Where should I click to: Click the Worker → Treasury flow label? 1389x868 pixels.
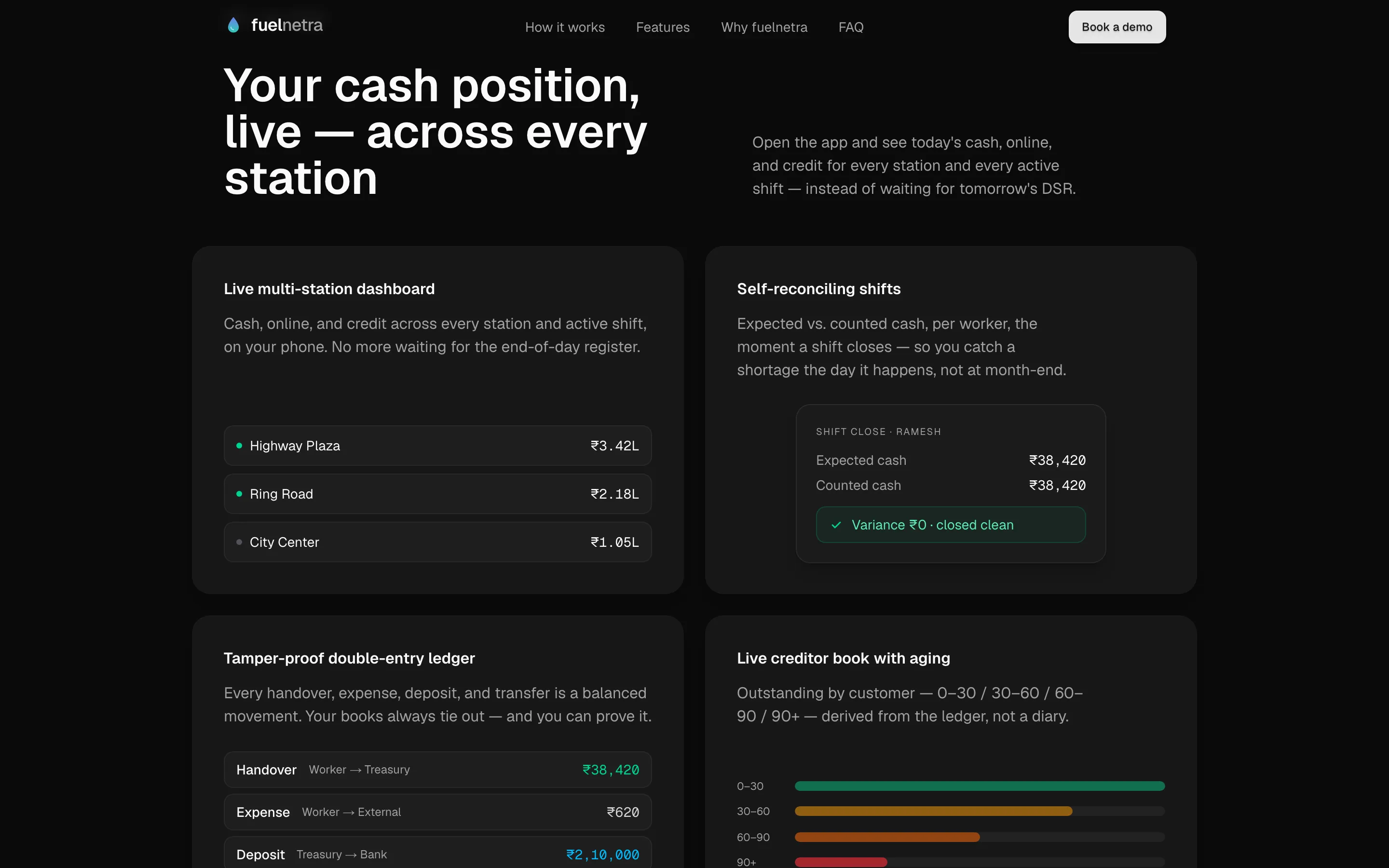359,770
